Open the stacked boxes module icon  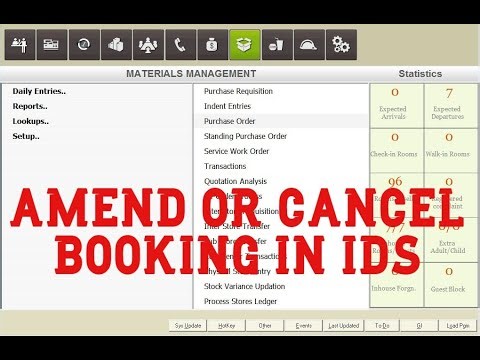coord(116,45)
